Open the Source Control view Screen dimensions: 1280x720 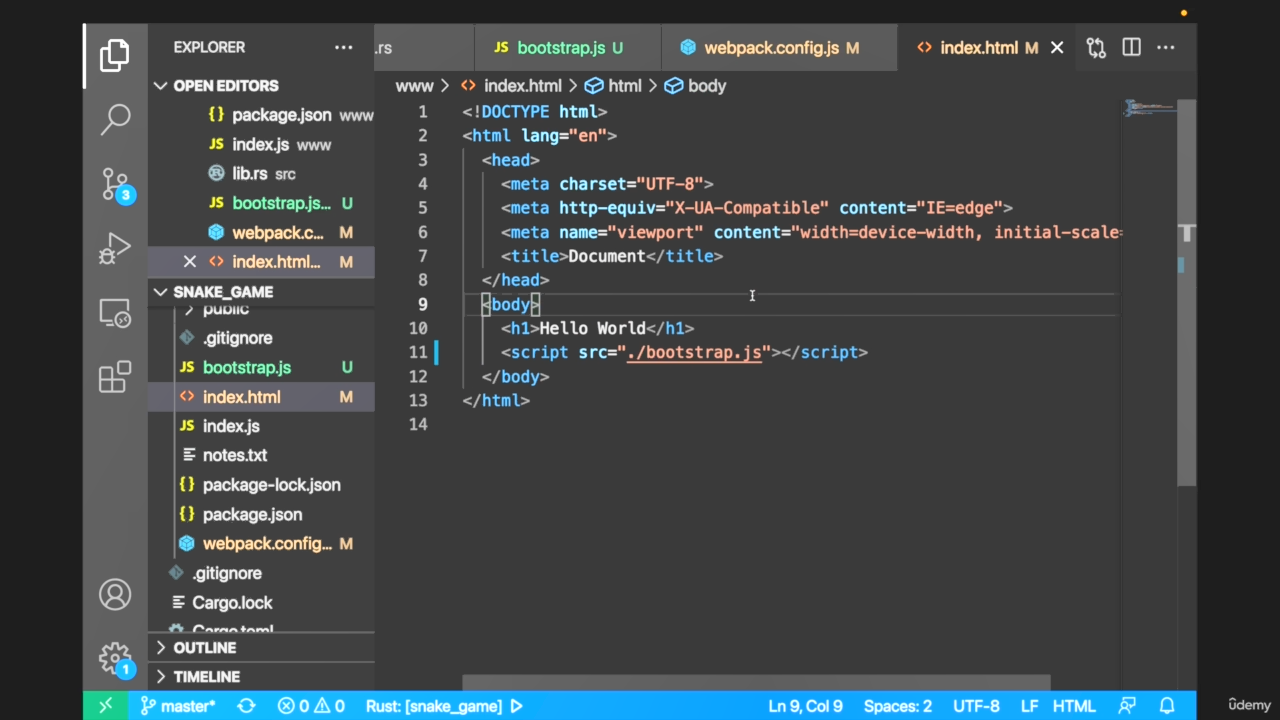(115, 184)
